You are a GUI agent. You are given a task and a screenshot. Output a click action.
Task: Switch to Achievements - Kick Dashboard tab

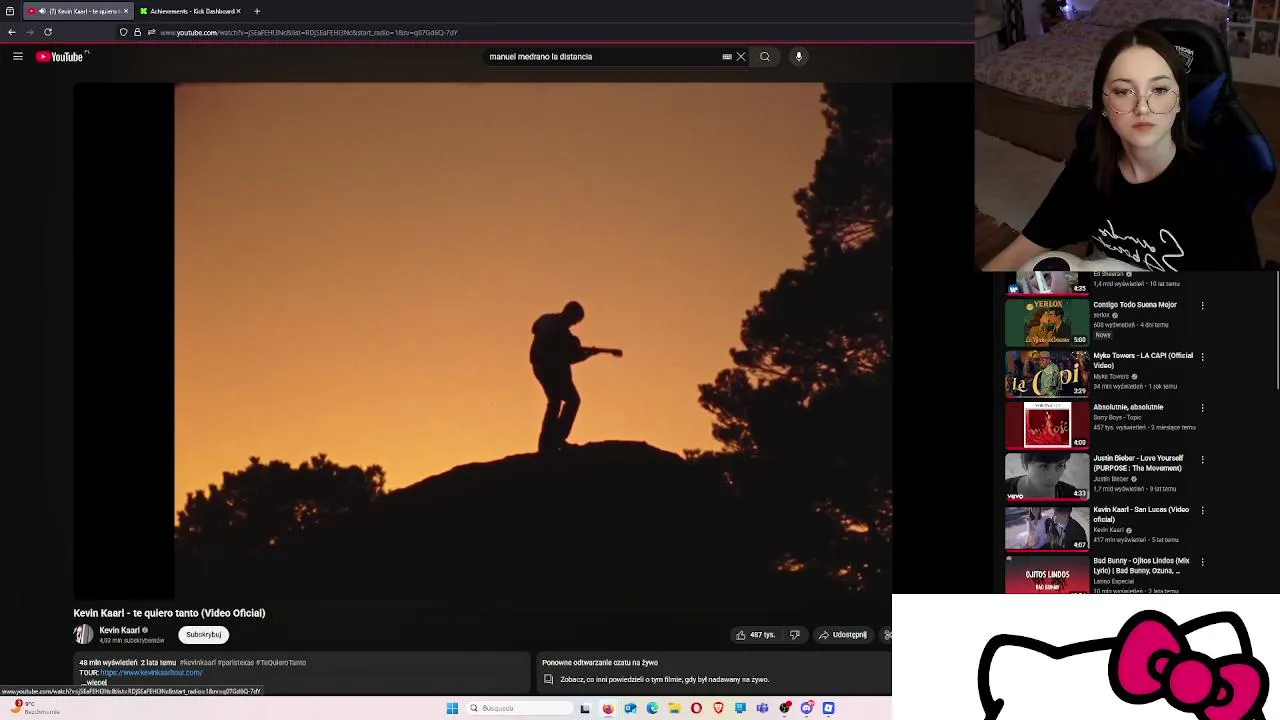[190, 11]
